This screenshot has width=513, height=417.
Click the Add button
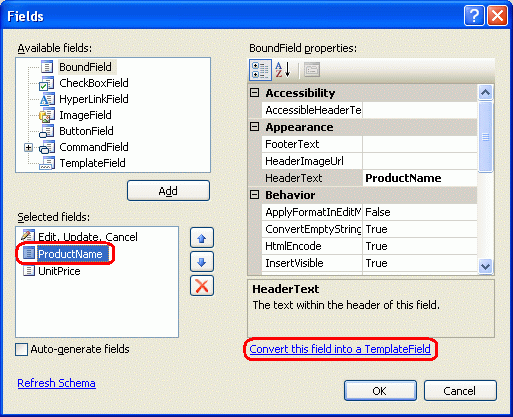168,191
